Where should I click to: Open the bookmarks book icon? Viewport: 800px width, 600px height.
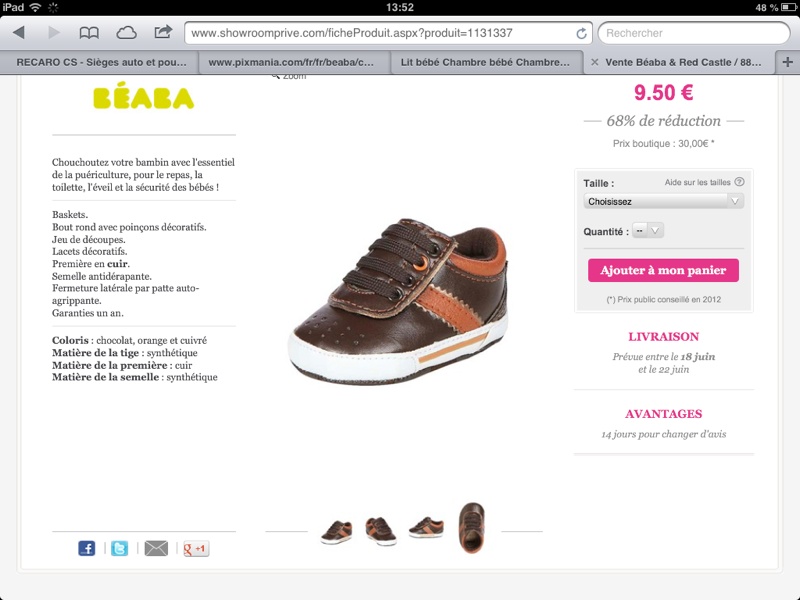click(89, 33)
